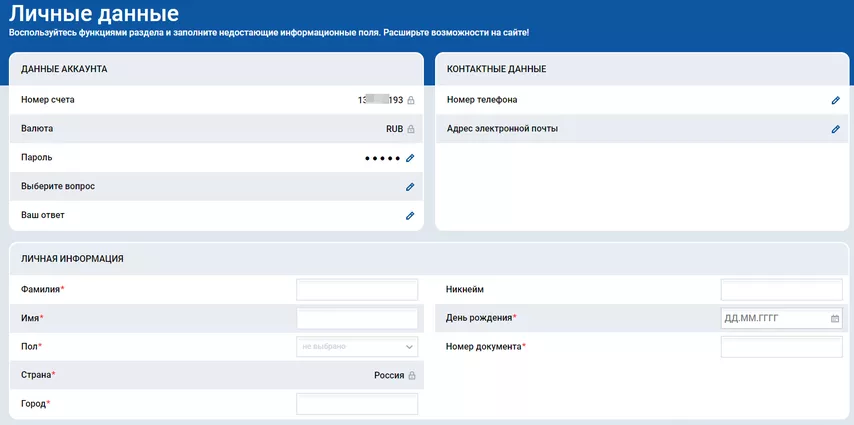Viewport: 854px width, 425px height.
Task: Click the Номер телефона row label
Action: [482, 100]
